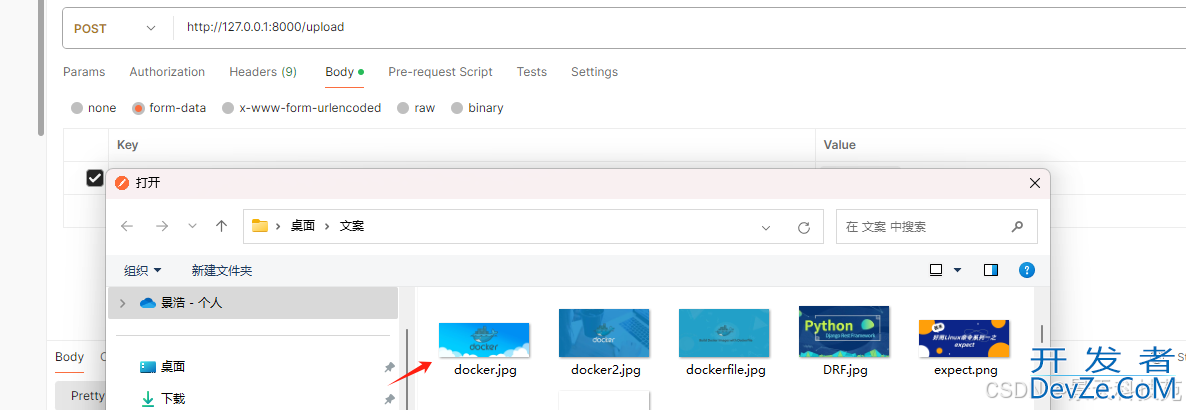The image size is (1186, 410).
Task: Search in the 文案 search box
Action: point(936,226)
